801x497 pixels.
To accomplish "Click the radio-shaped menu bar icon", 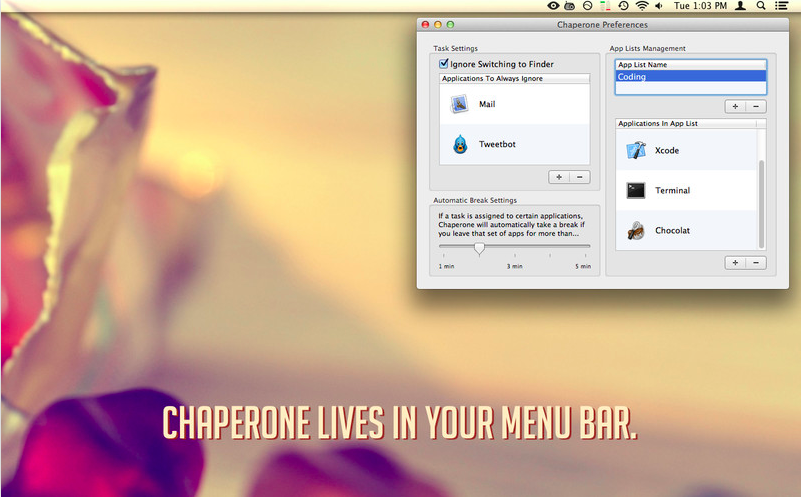I will pos(570,6).
